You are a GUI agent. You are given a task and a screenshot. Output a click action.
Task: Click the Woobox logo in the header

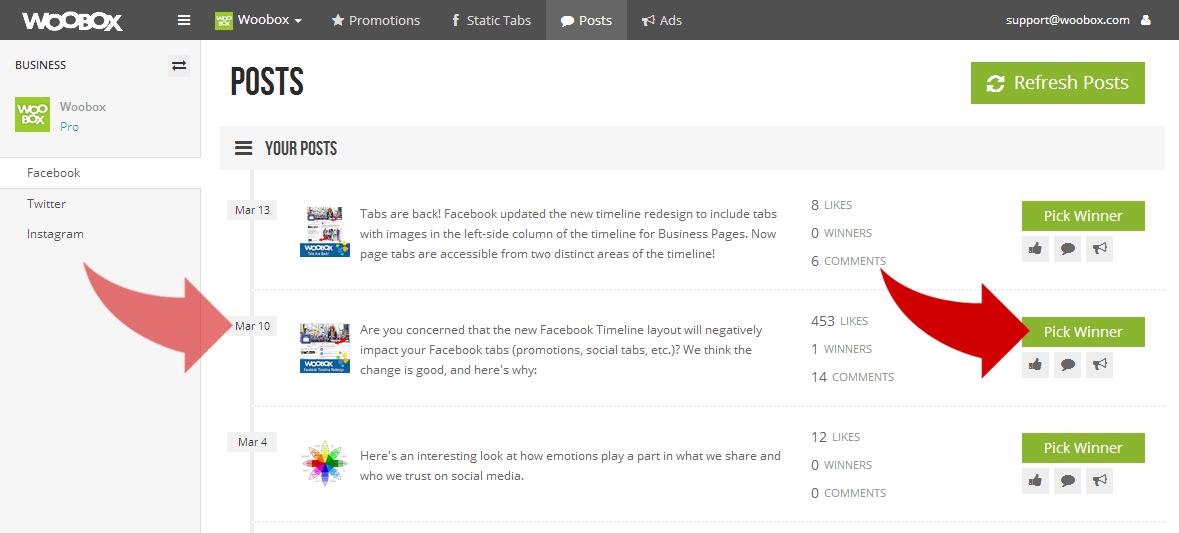coord(72,20)
